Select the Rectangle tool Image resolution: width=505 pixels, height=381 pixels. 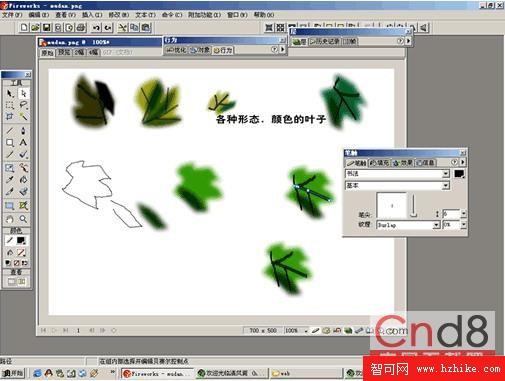10,143
